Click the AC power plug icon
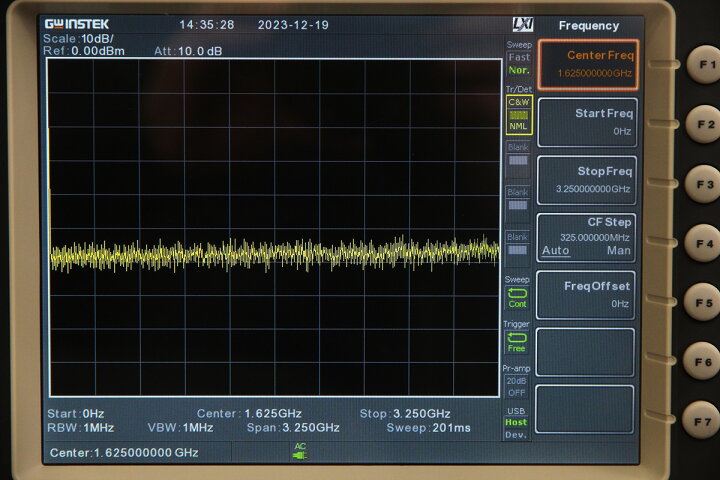Viewport: 720px width, 480px height. [300, 452]
